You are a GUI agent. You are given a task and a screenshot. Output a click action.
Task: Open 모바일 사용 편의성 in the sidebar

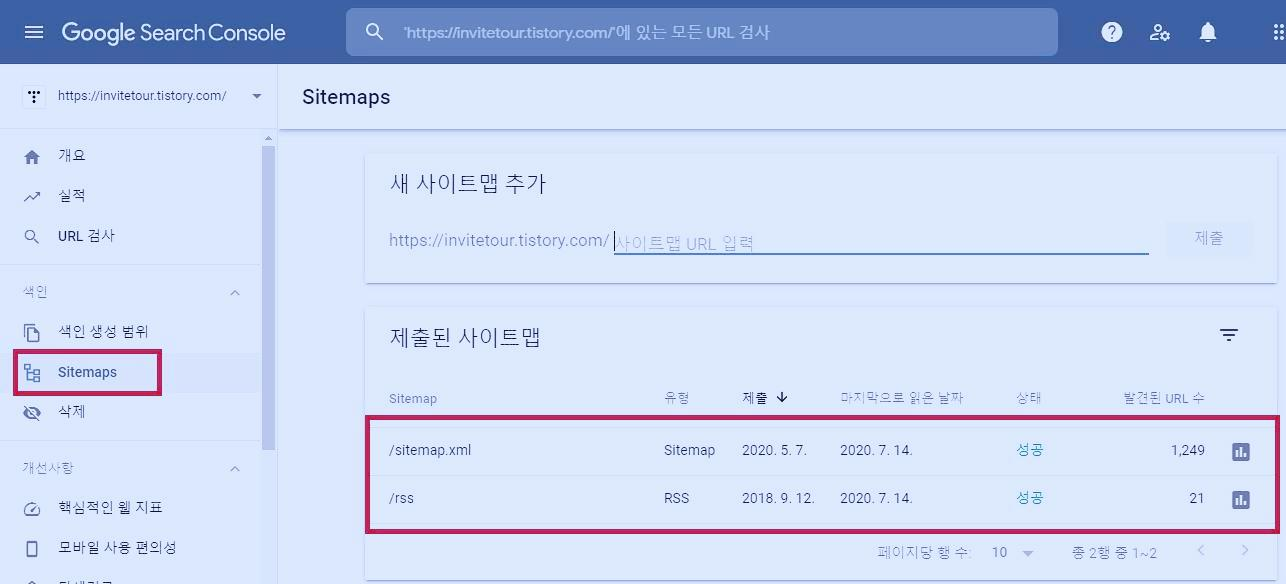[x=117, y=548]
